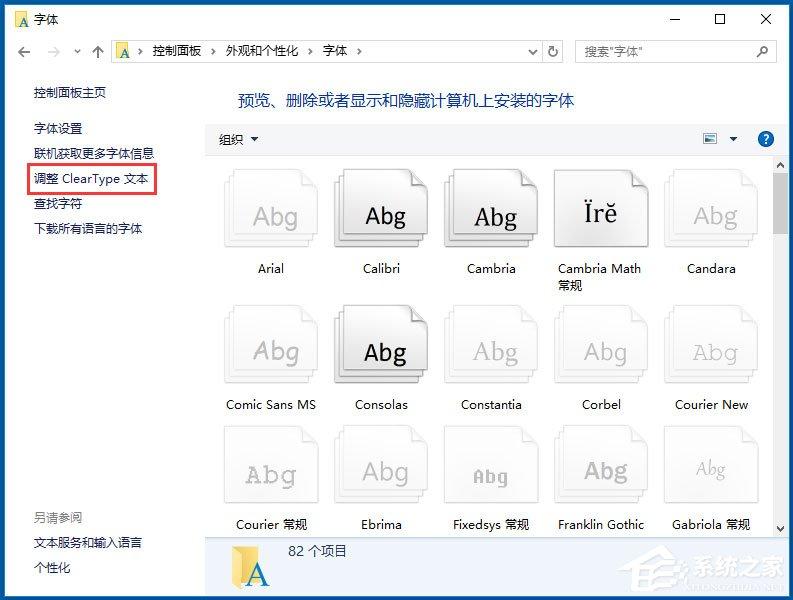
Task: Click the title bar font folder icon
Action: tap(22, 20)
